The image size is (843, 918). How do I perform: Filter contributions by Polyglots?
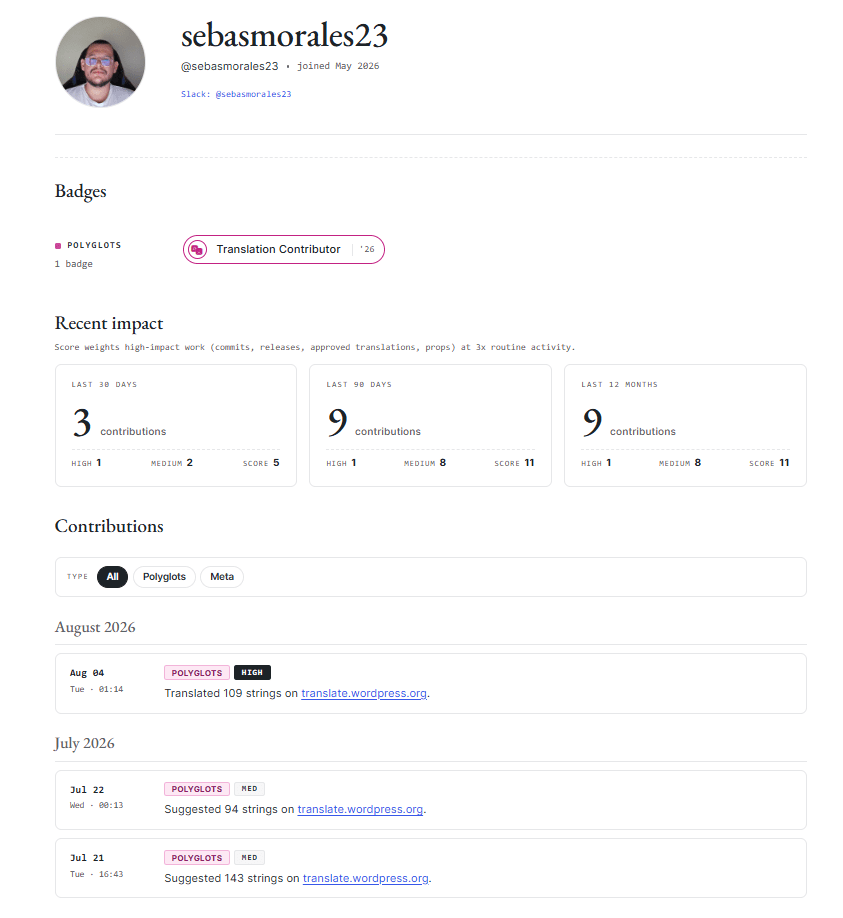(x=165, y=577)
